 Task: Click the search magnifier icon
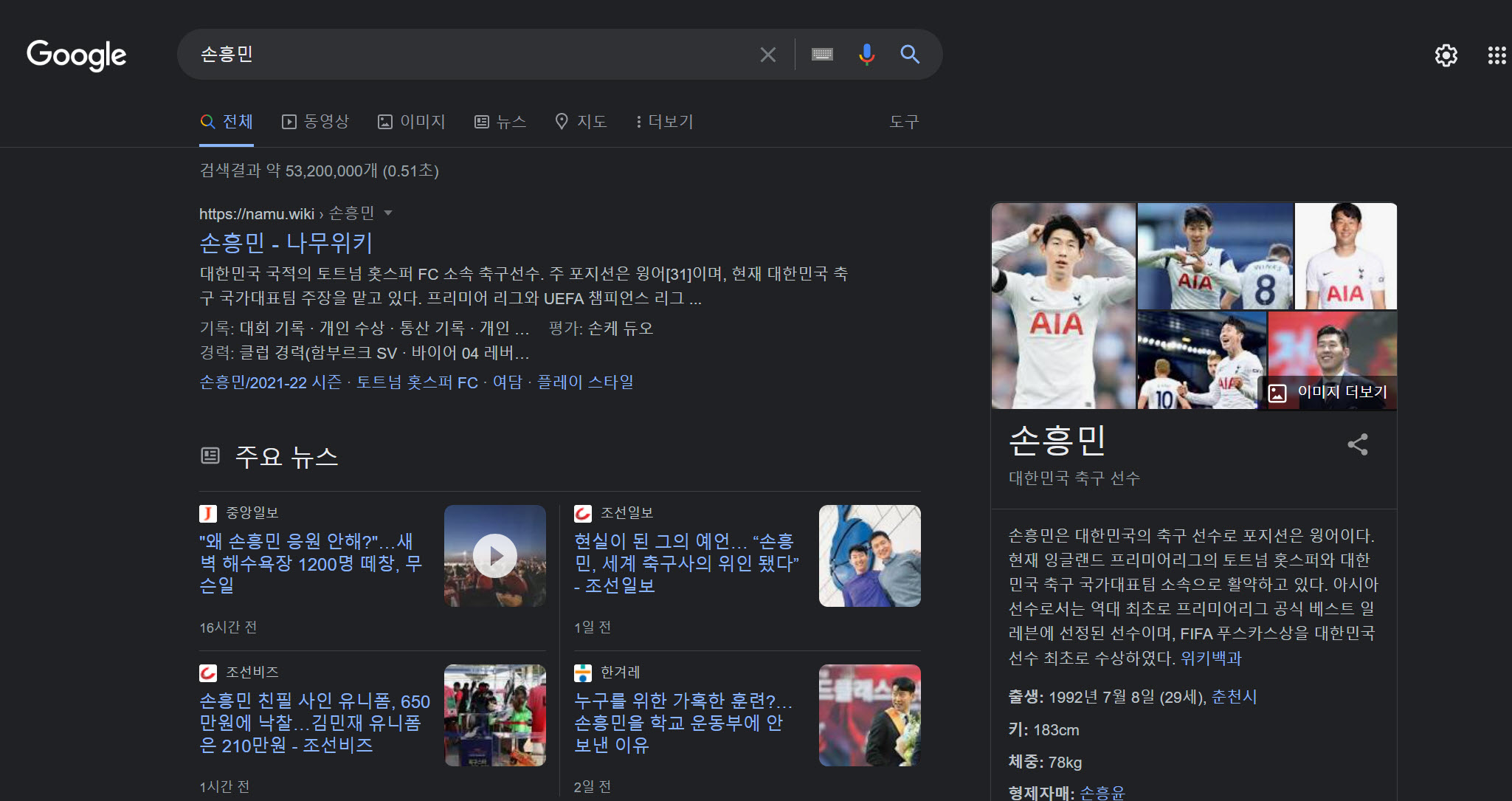(x=909, y=55)
